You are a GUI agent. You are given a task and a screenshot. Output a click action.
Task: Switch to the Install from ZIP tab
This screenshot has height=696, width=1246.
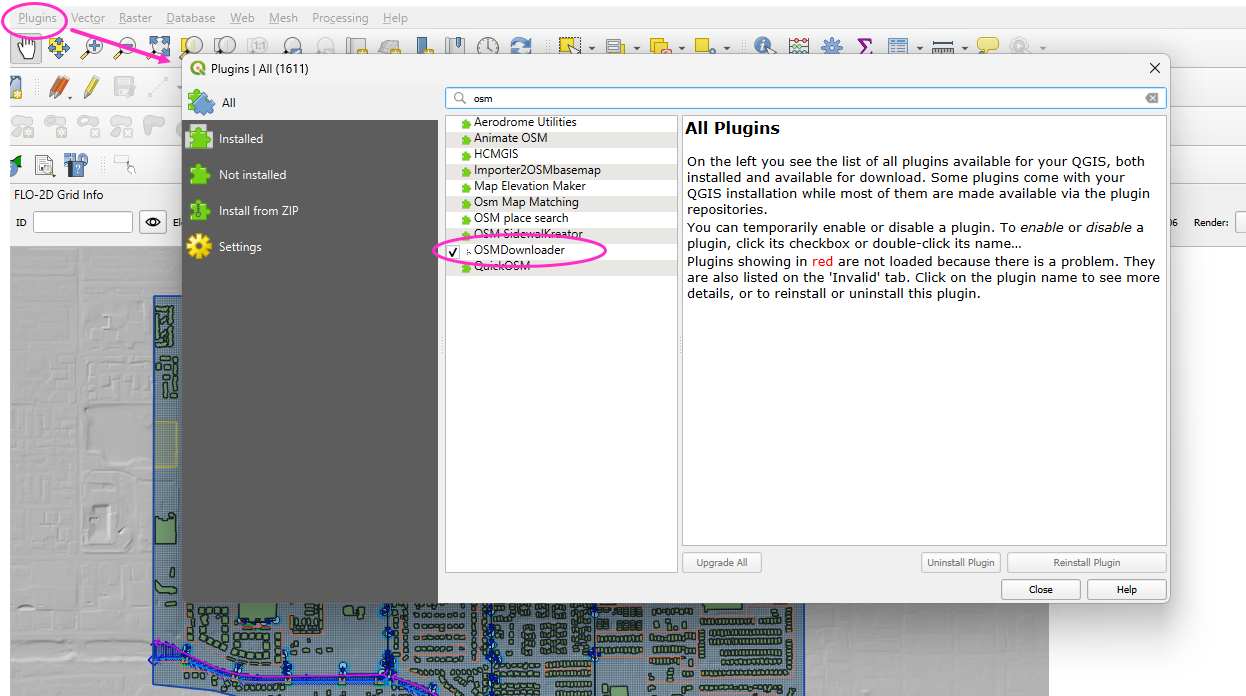(258, 211)
